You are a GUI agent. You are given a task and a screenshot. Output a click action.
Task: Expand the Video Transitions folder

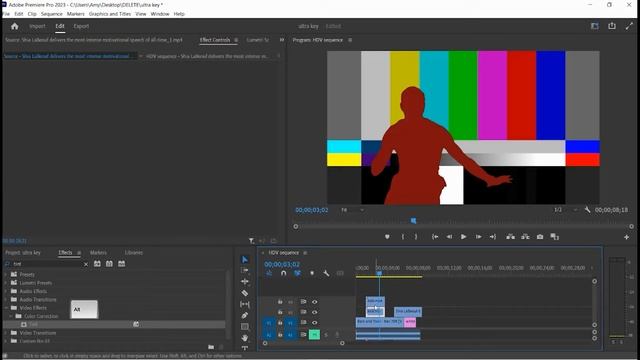pyautogui.click(x=6, y=333)
